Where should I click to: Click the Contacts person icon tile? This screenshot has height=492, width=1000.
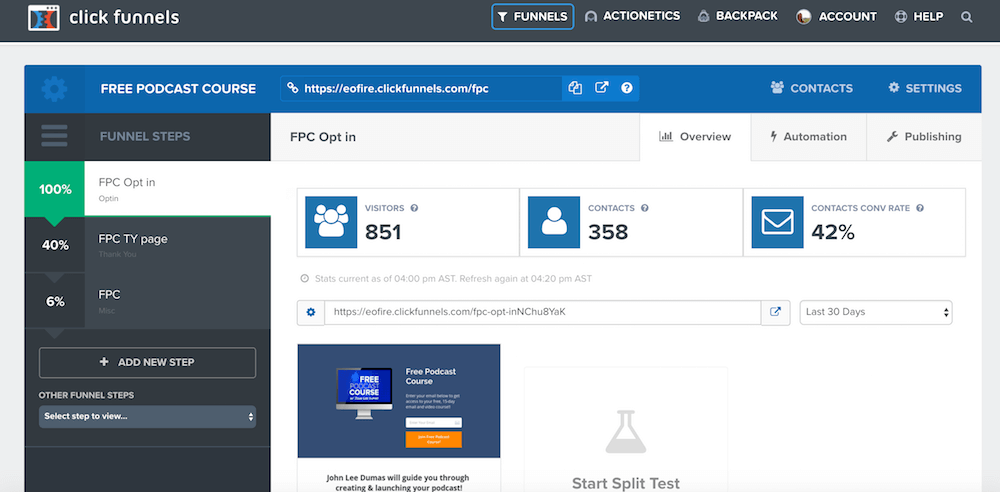click(554, 222)
